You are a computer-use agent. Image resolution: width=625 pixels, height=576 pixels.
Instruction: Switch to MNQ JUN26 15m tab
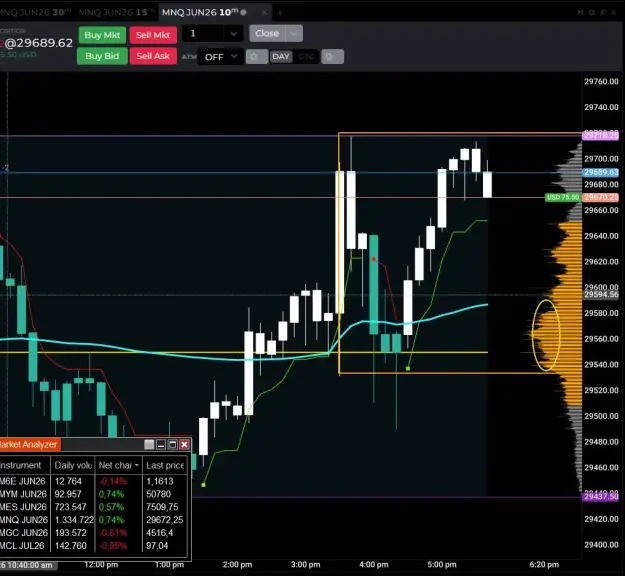pos(116,12)
